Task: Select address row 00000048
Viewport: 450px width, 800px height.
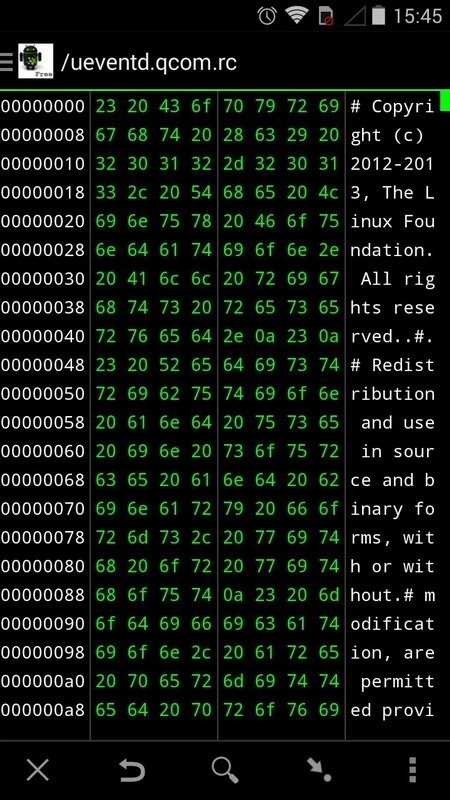Action: point(43,365)
